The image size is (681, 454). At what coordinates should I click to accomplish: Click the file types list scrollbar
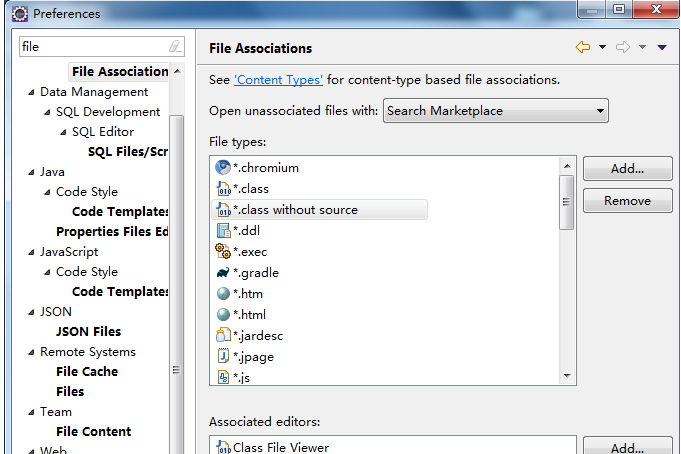coord(567,200)
